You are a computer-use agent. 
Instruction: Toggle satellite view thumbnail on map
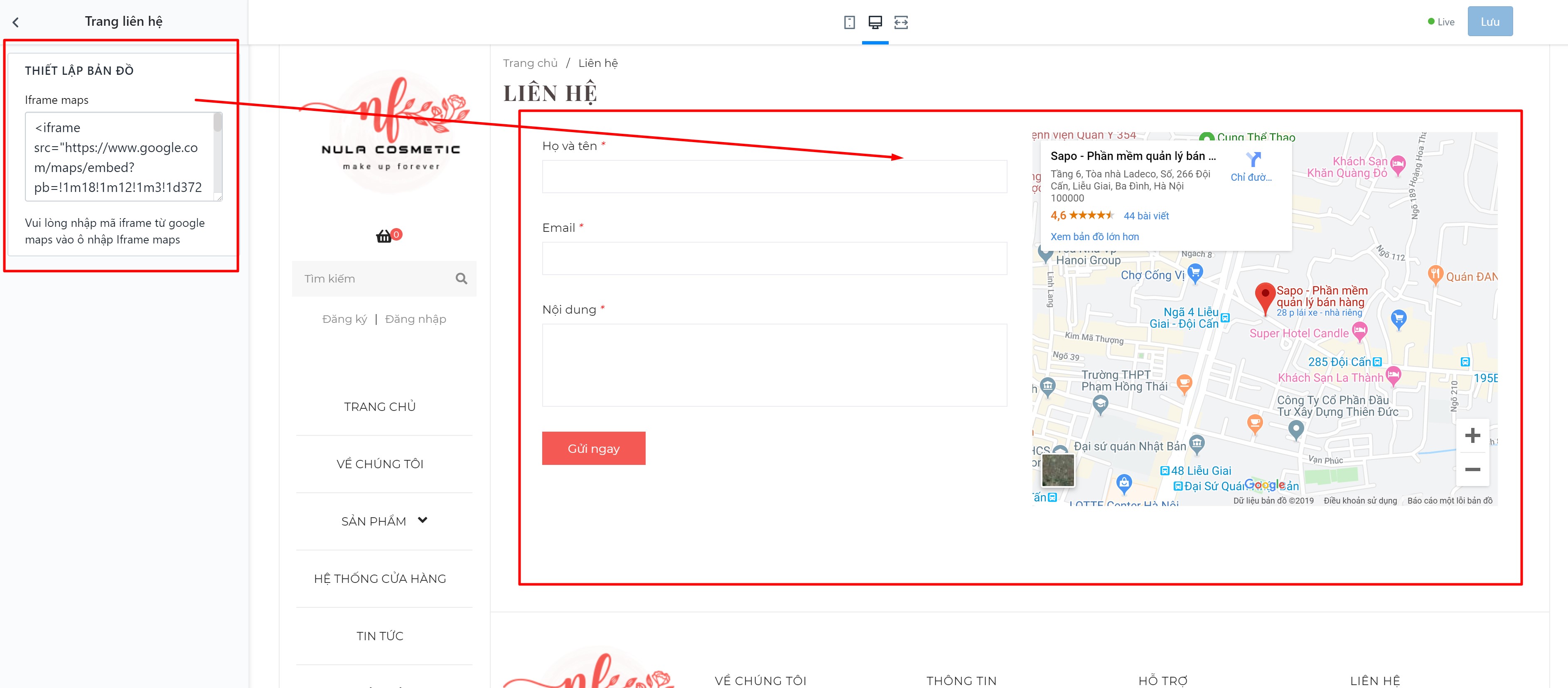pos(1057,469)
